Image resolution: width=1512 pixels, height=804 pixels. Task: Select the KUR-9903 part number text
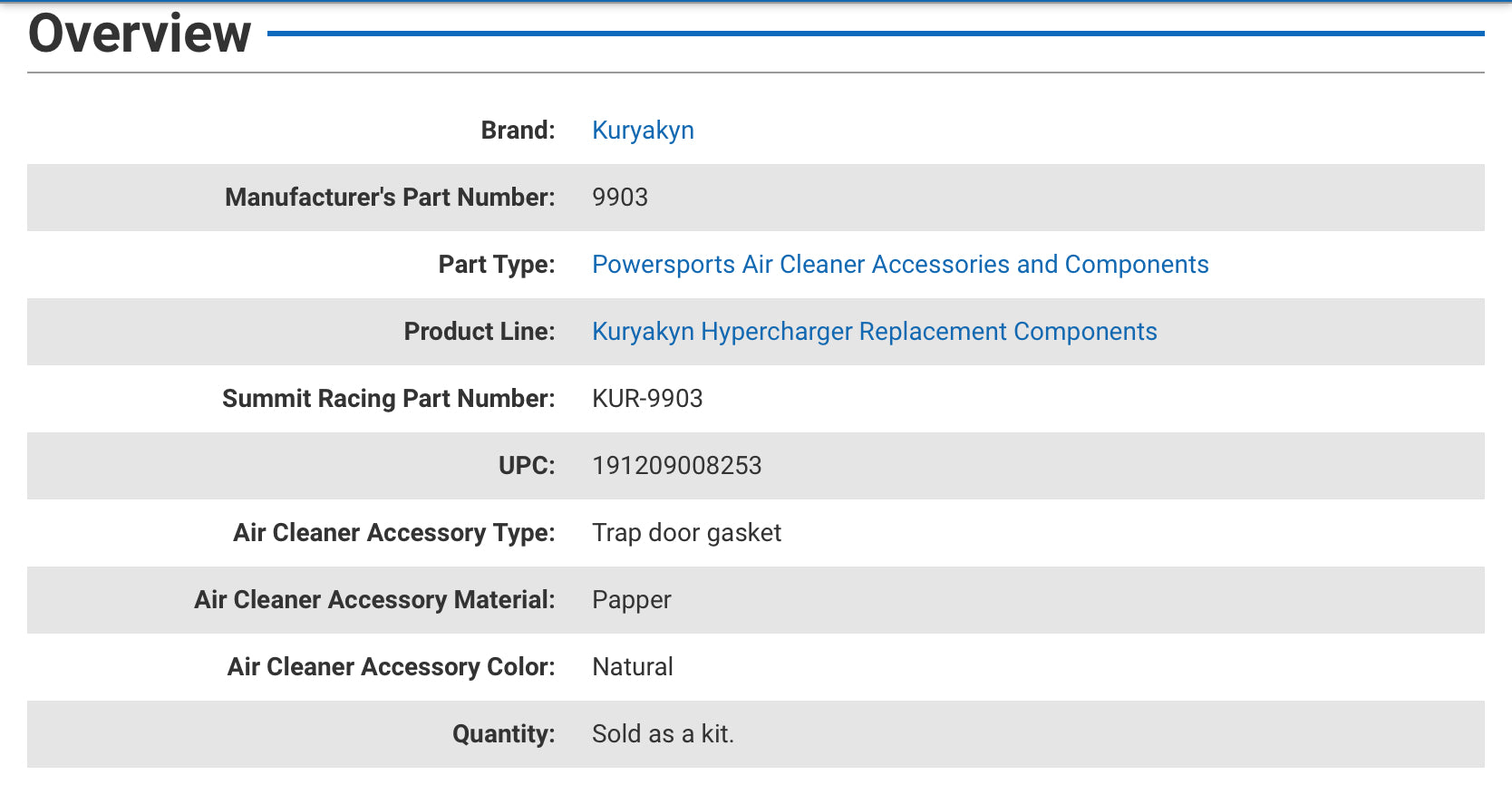[647, 399]
